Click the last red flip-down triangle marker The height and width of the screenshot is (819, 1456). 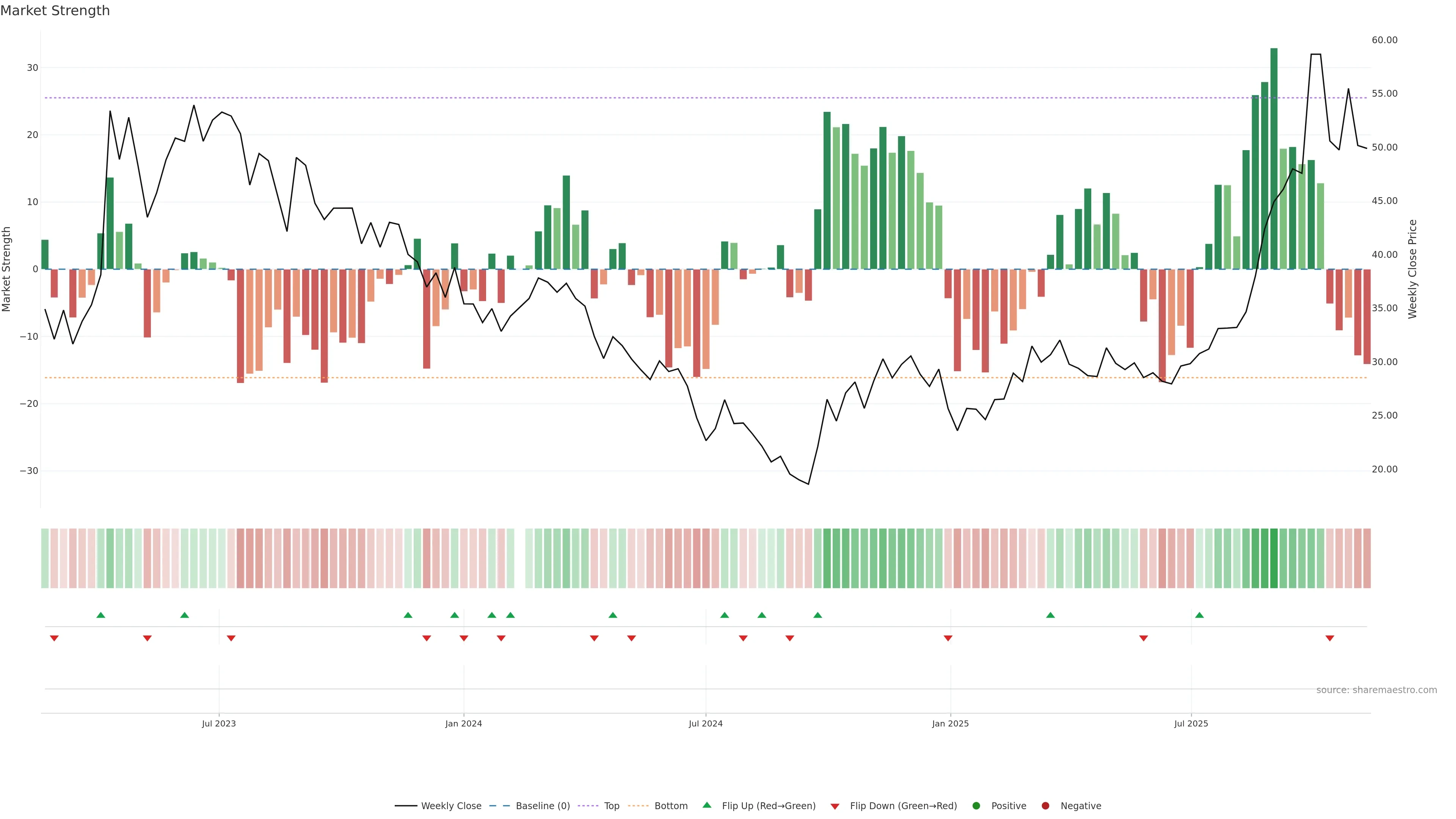1330,638
